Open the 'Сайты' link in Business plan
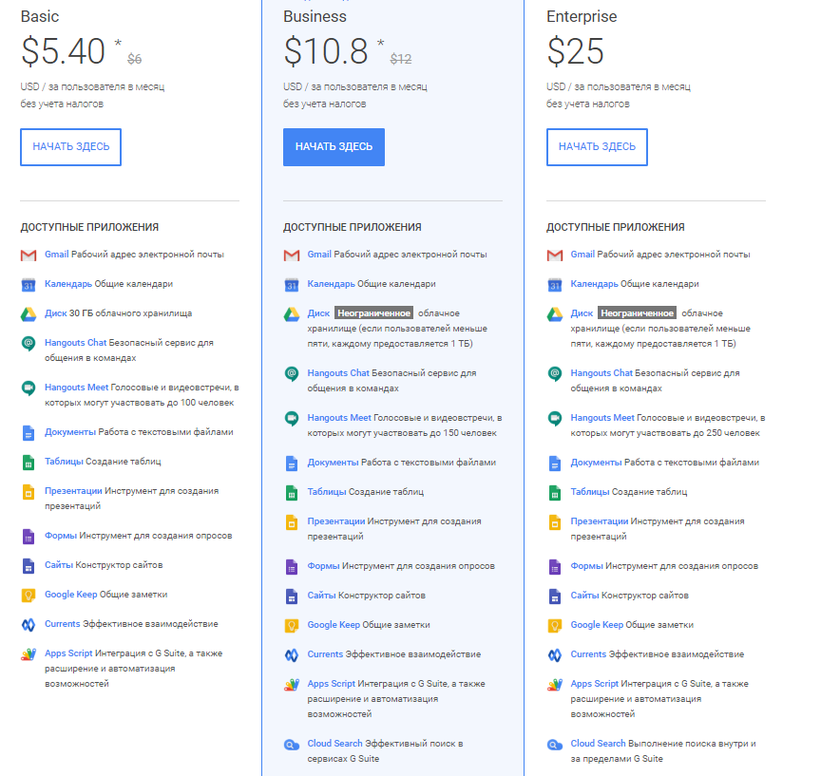 [321, 595]
